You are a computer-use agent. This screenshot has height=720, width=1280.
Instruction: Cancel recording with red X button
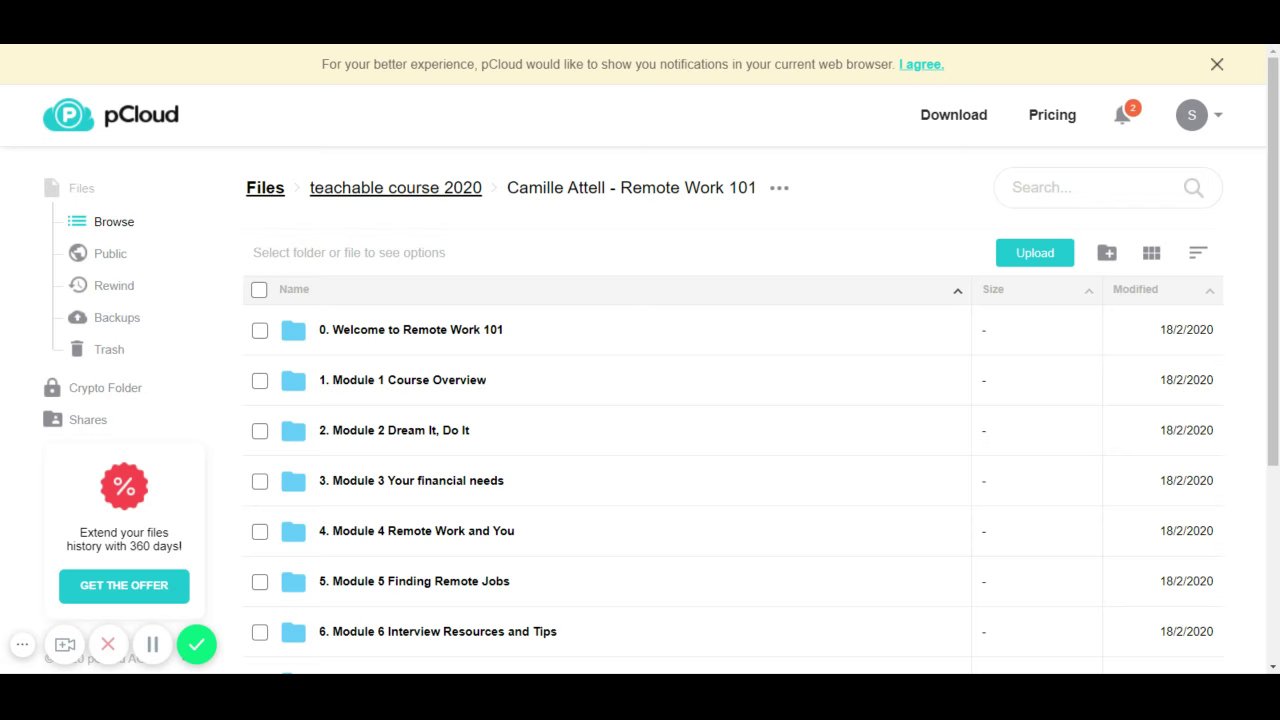coord(108,645)
